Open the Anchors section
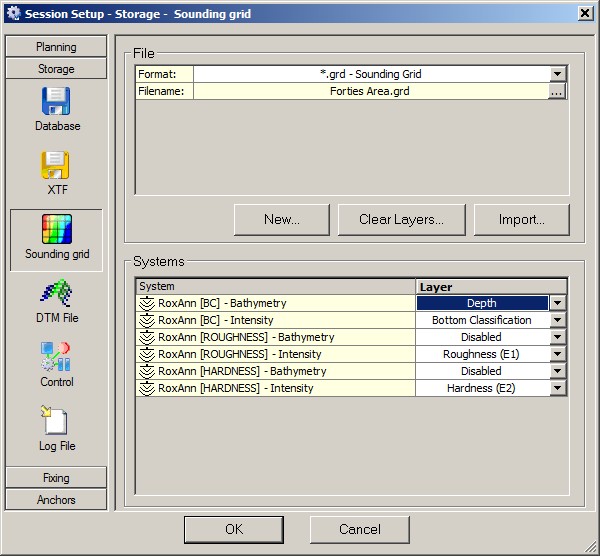This screenshot has height=556, width=600. [56, 499]
